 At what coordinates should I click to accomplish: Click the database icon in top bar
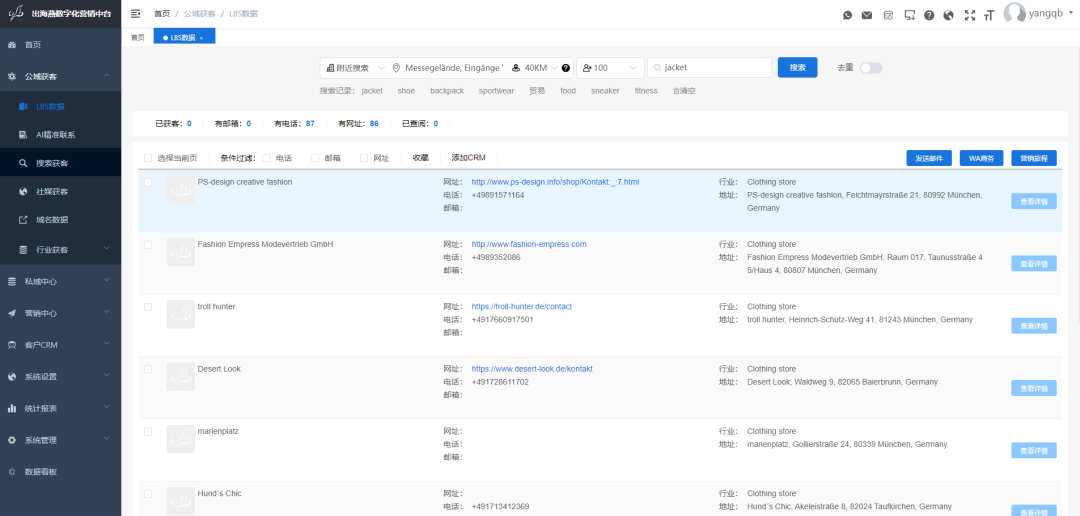(x=889, y=15)
